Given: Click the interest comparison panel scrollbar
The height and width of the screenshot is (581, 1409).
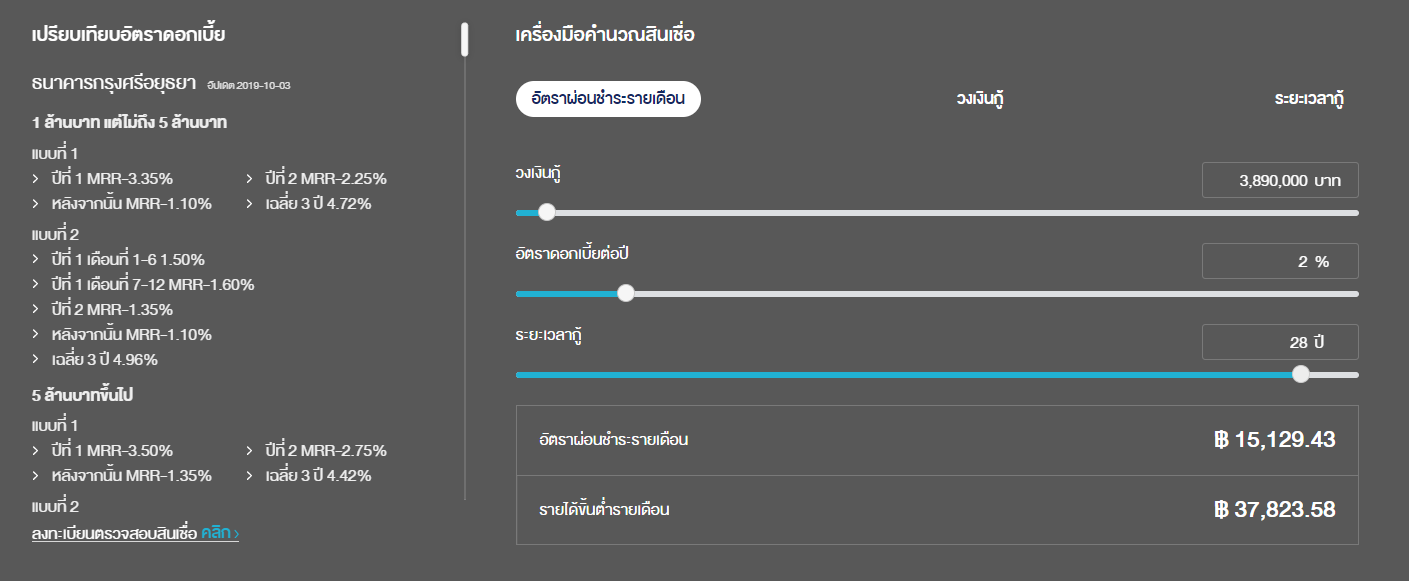Looking at the screenshot, I should click(x=465, y=40).
